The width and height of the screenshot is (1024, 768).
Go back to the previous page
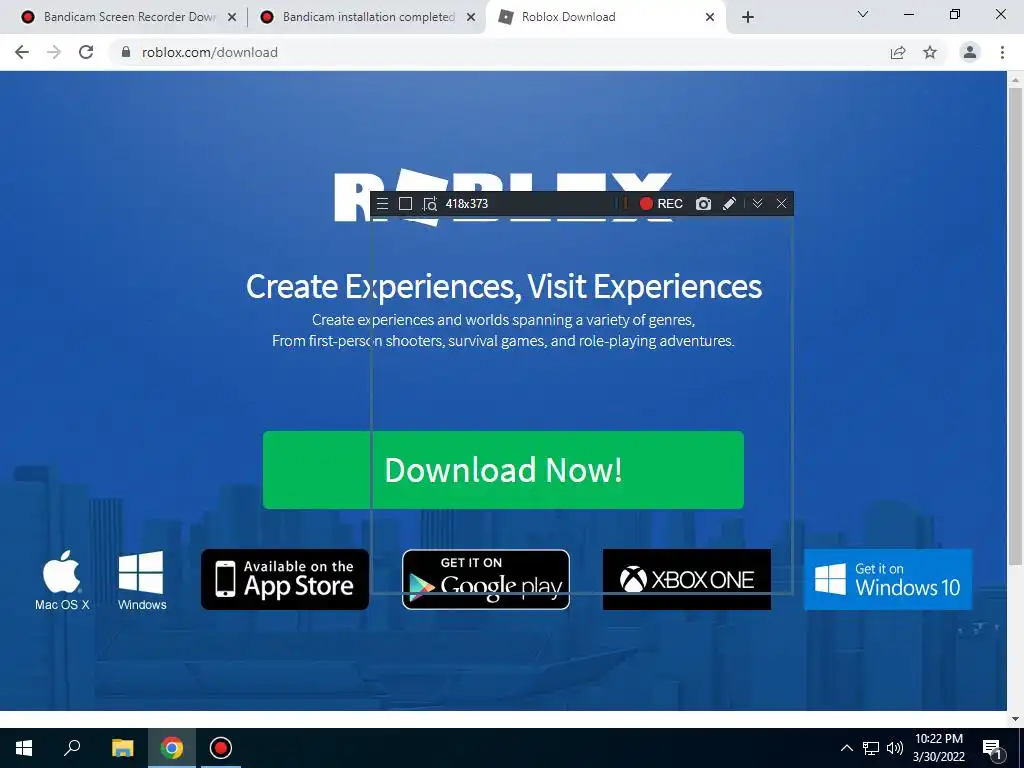(x=22, y=52)
